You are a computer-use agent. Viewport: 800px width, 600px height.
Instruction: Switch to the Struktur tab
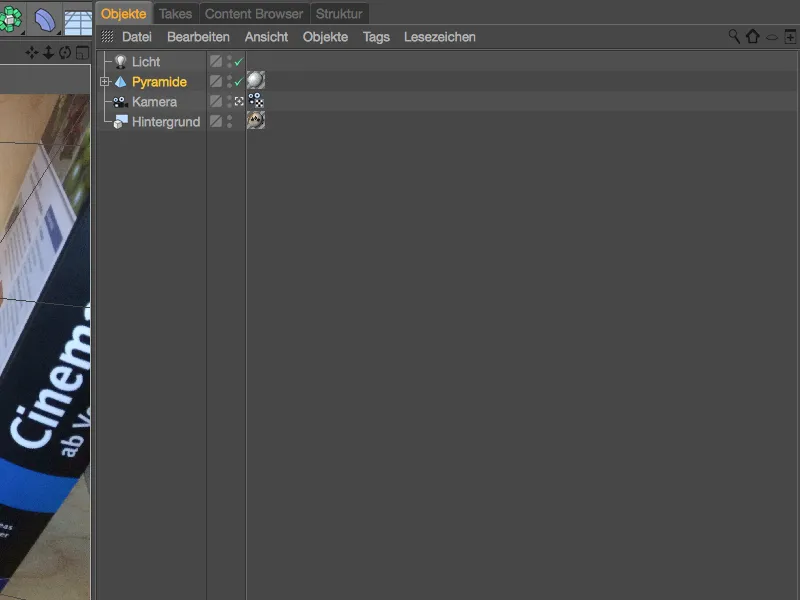[x=339, y=14]
